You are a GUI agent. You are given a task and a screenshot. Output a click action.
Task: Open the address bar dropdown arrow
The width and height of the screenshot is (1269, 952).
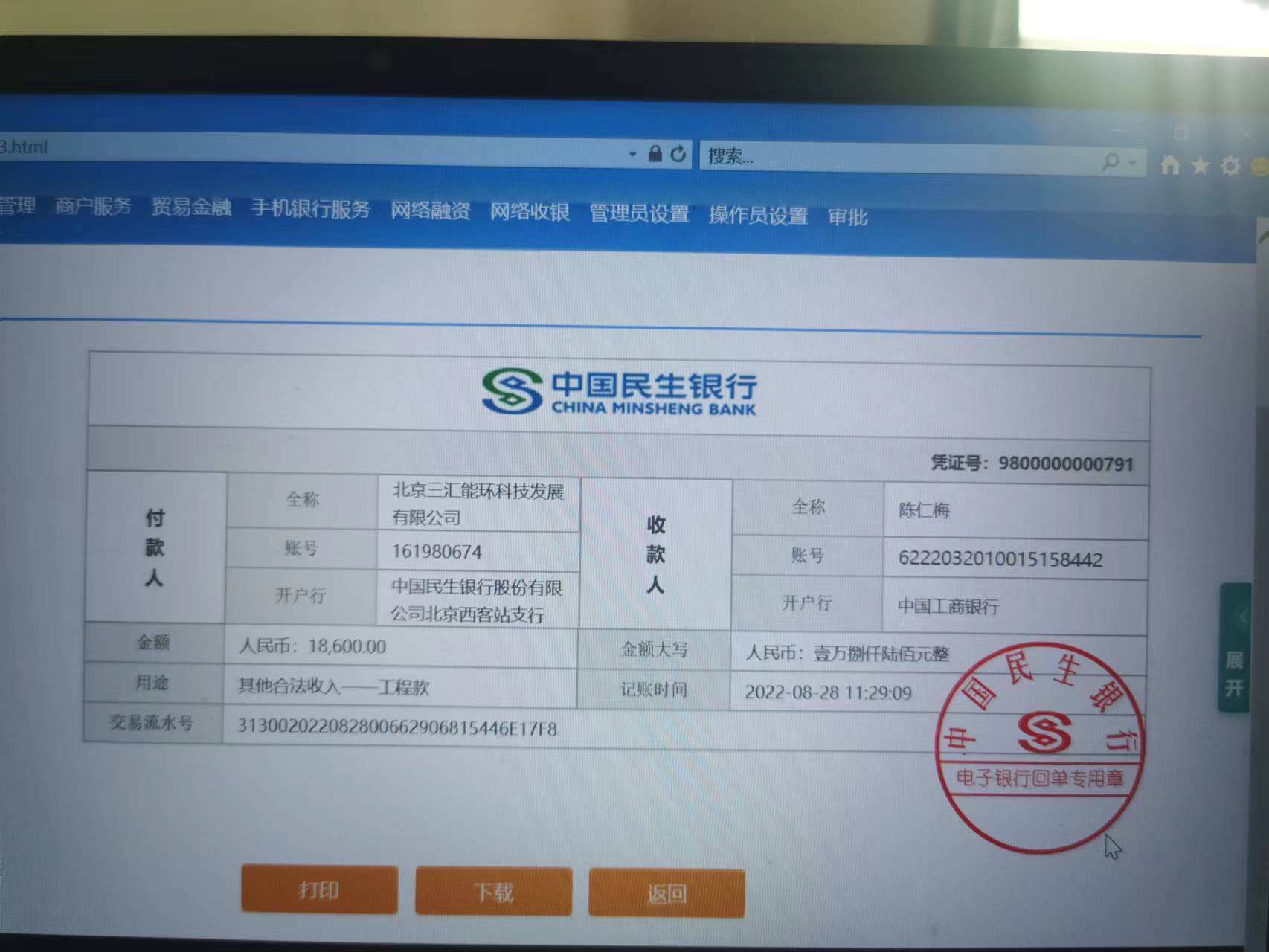coord(632,154)
